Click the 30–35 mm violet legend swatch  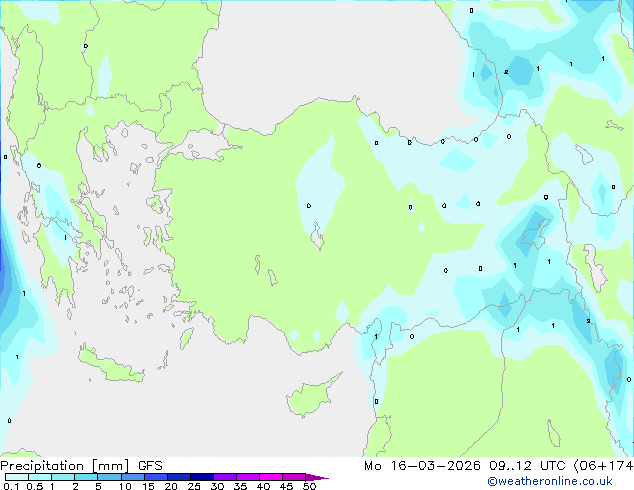pyautogui.click(x=225, y=477)
